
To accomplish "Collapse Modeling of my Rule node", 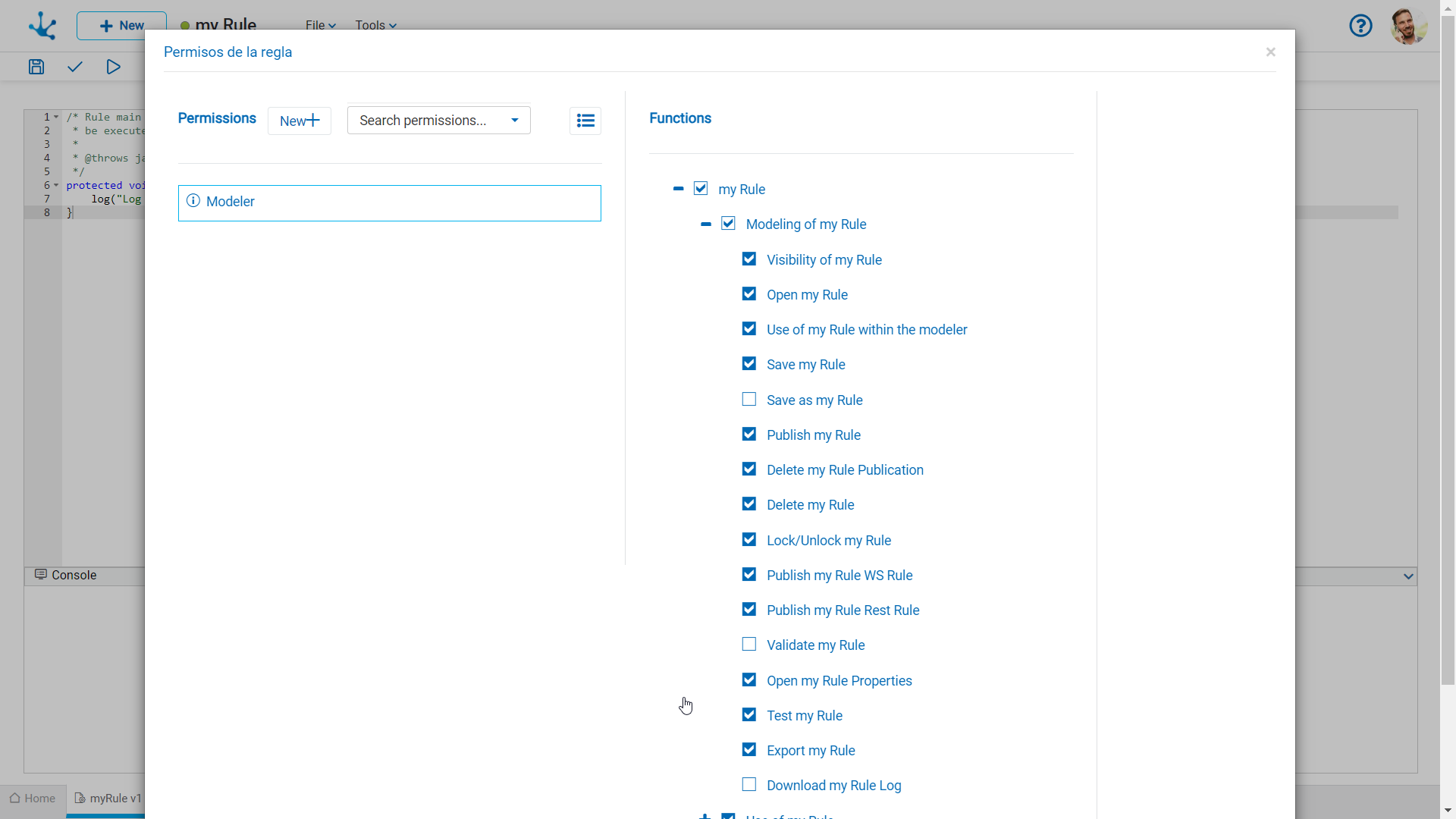I will (x=705, y=224).
